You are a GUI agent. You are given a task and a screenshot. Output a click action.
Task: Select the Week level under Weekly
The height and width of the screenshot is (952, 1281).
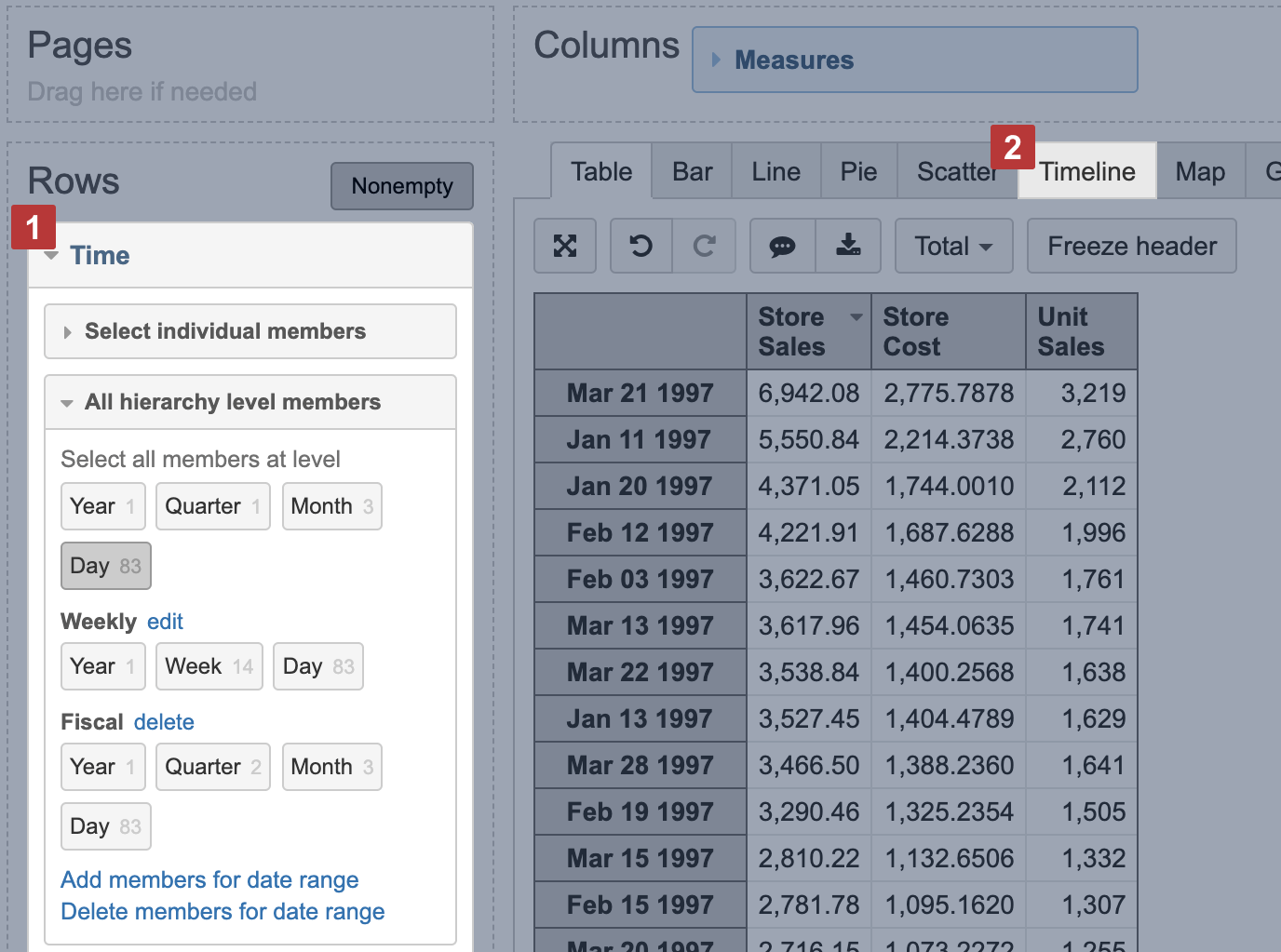coord(209,666)
